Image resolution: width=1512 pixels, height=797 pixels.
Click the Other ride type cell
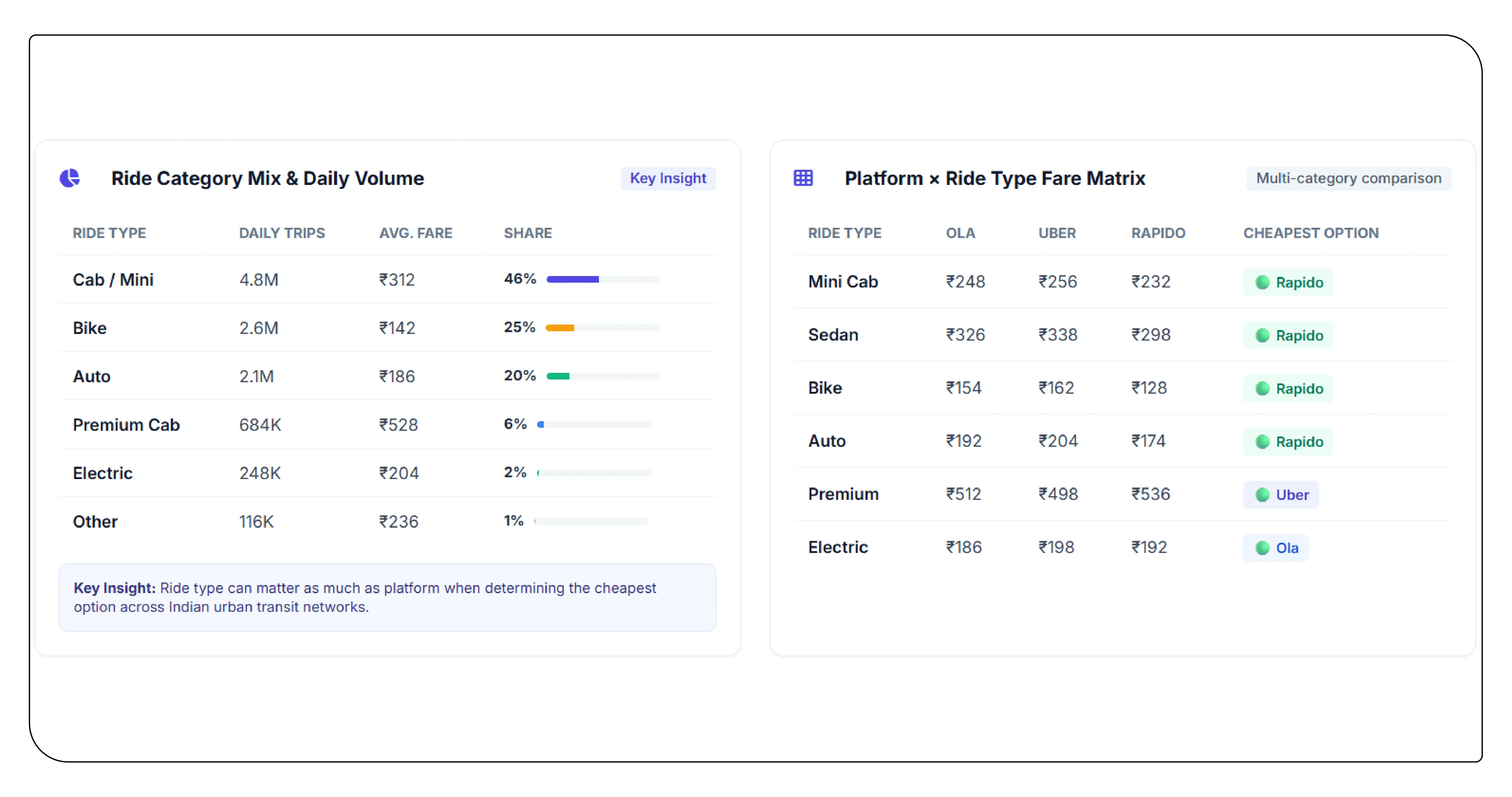[95, 522]
